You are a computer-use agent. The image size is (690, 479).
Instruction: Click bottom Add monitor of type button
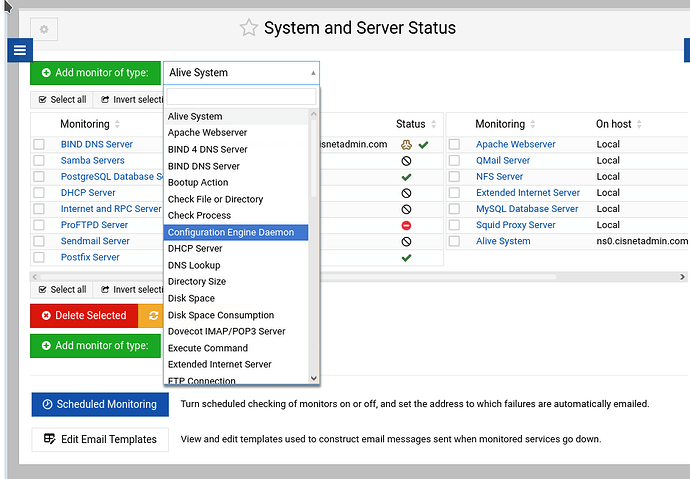[x=95, y=346]
